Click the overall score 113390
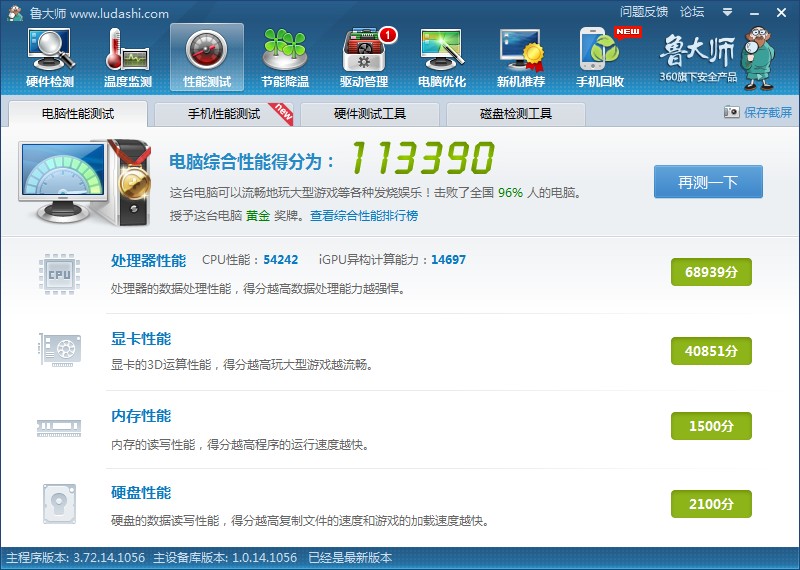The height and width of the screenshot is (570, 800). pos(422,158)
